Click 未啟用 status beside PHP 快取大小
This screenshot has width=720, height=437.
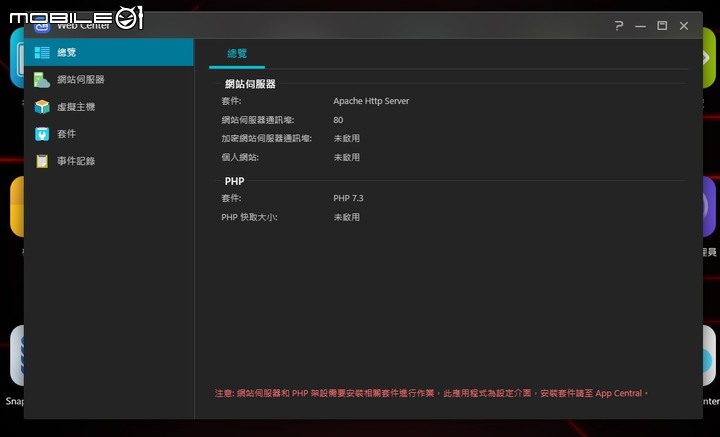click(x=347, y=217)
